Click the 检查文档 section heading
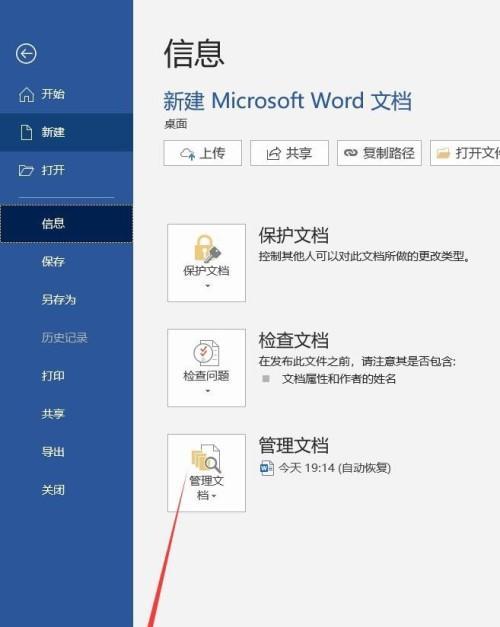 tap(294, 341)
